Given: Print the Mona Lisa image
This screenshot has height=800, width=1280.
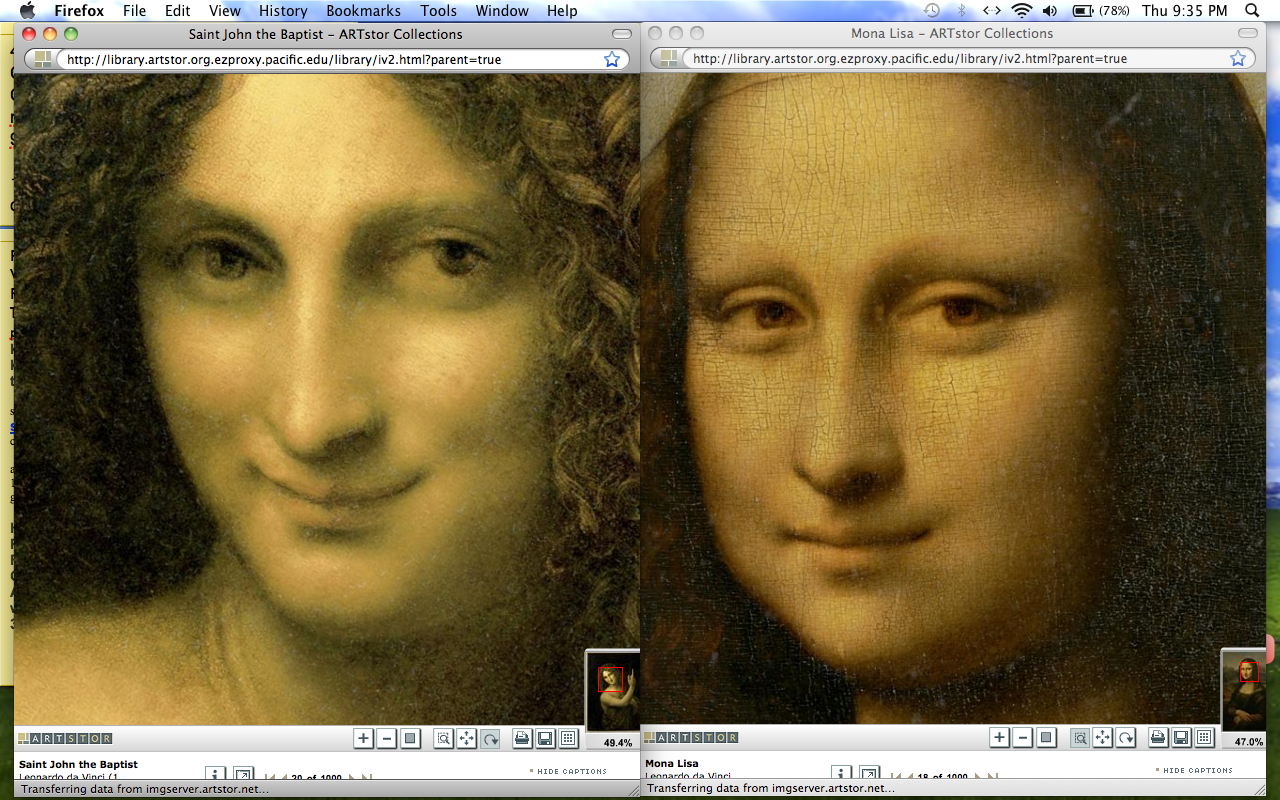Looking at the screenshot, I should (1158, 737).
